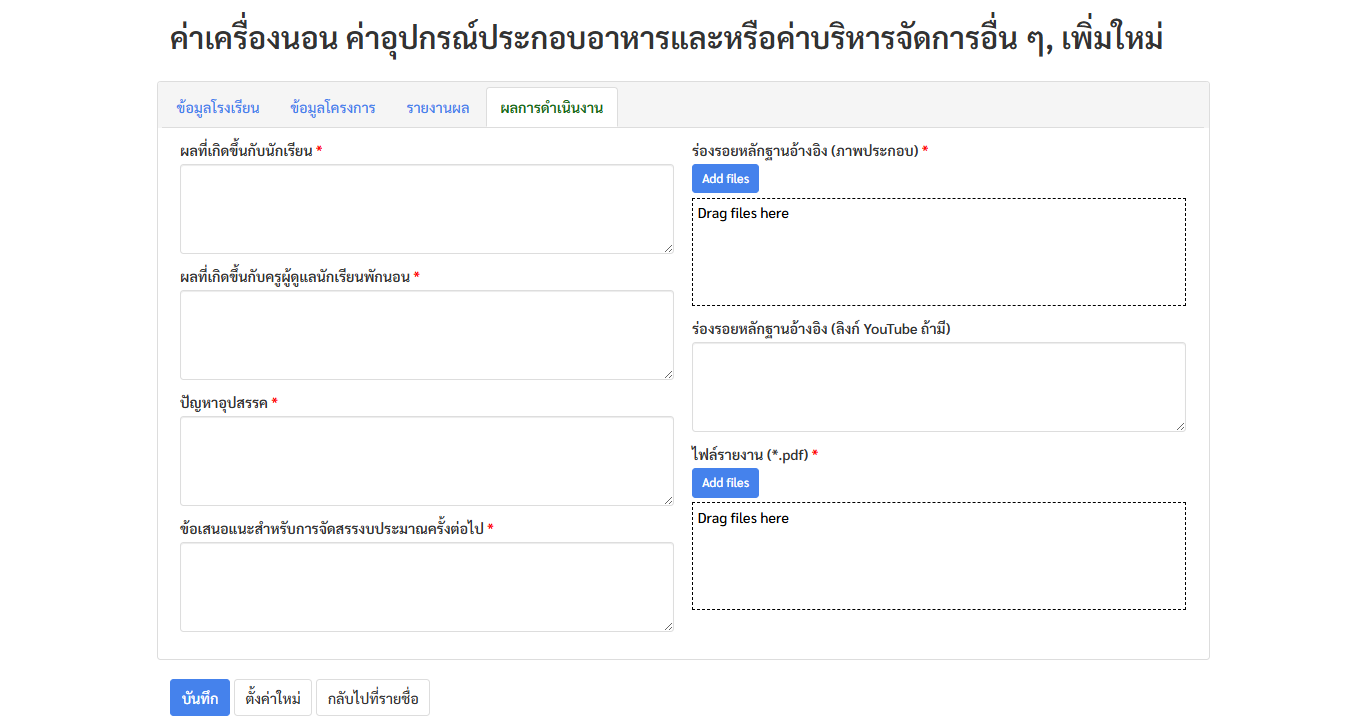Click resize grip of YouTube link text area
The height and width of the screenshot is (725, 1366).
click(x=1180, y=426)
